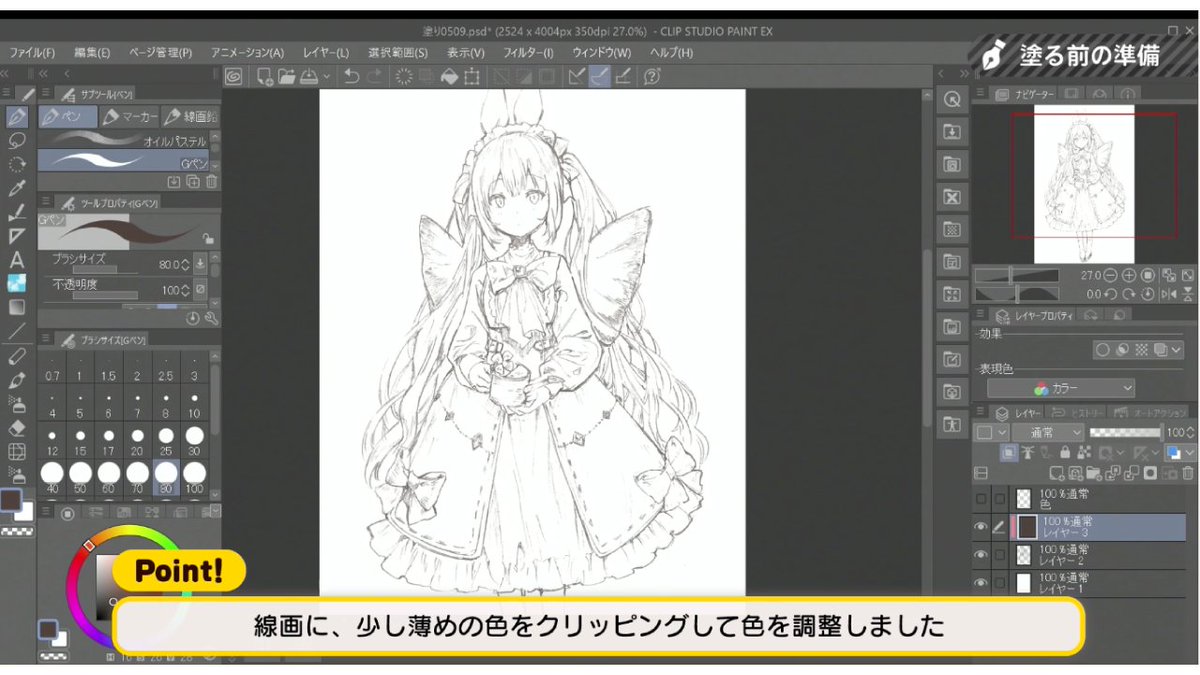Select 線画鉛 sub tool group
The image size is (1200, 675).
point(190,117)
